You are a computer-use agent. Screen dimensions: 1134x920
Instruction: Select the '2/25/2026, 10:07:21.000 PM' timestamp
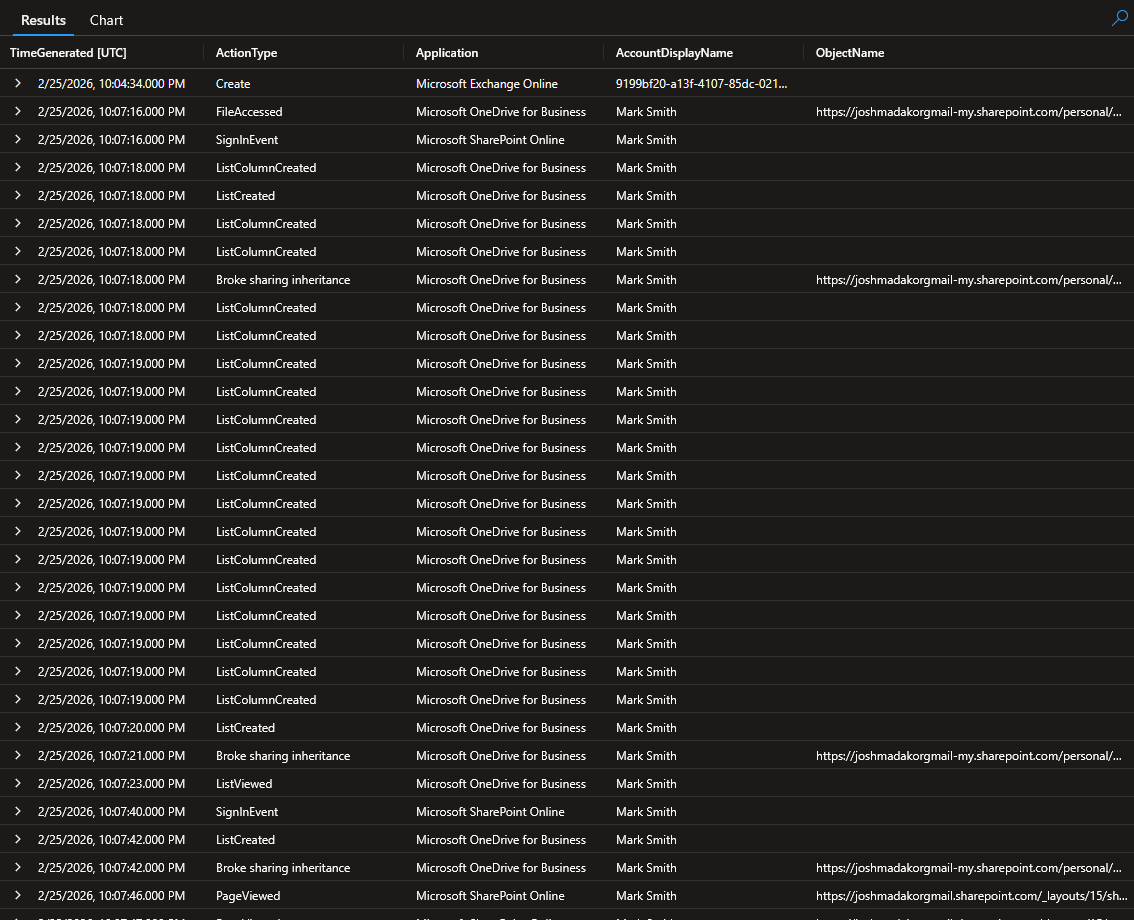(x=111, y=755)
